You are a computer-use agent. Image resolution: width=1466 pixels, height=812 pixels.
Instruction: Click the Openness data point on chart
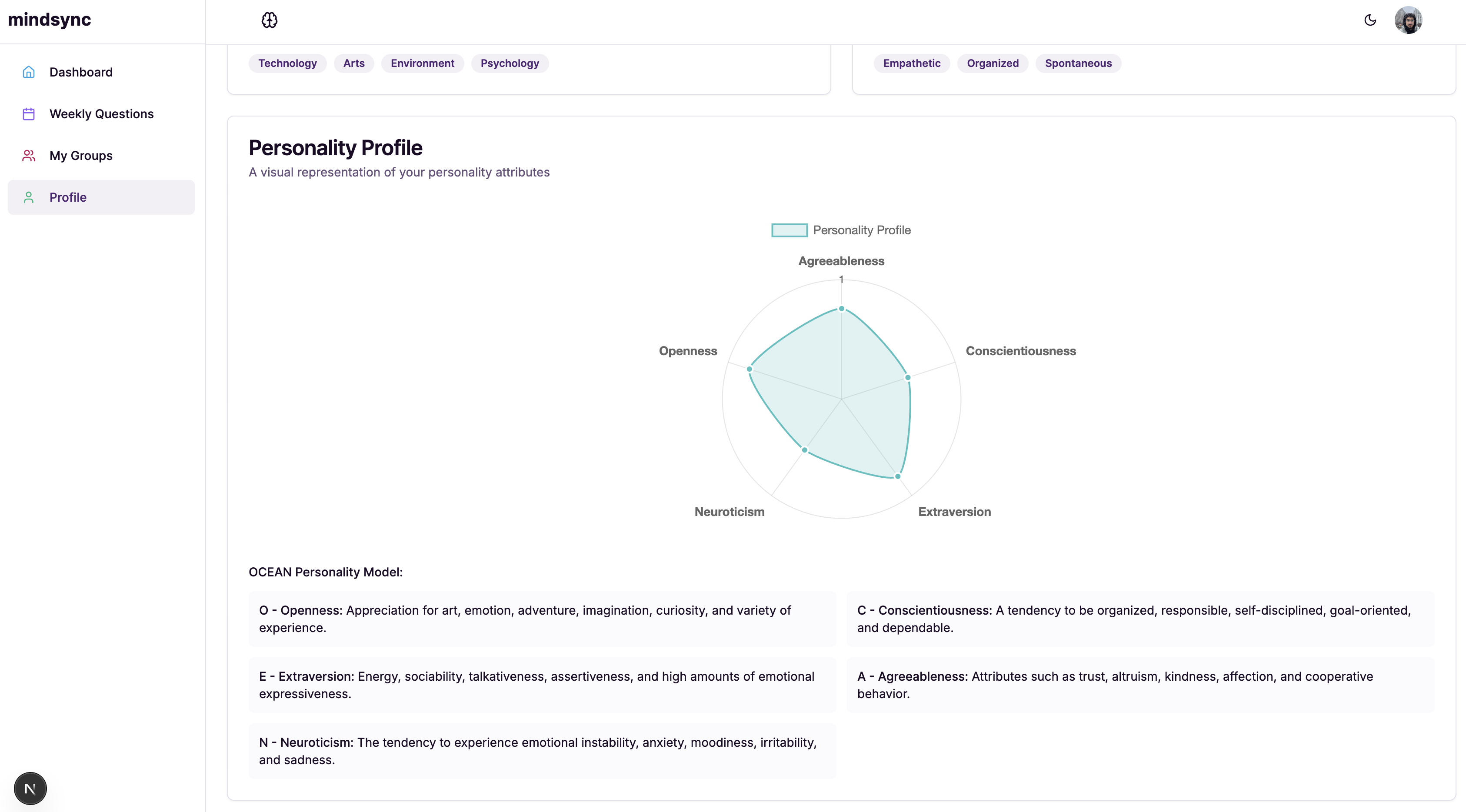pyautogui.click(x=750, y=369)
